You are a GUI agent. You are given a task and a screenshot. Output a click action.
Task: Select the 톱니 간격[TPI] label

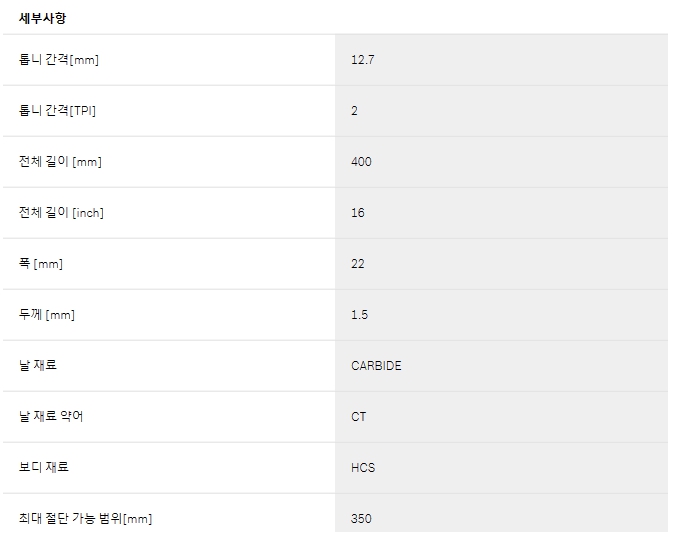point(57,110)
